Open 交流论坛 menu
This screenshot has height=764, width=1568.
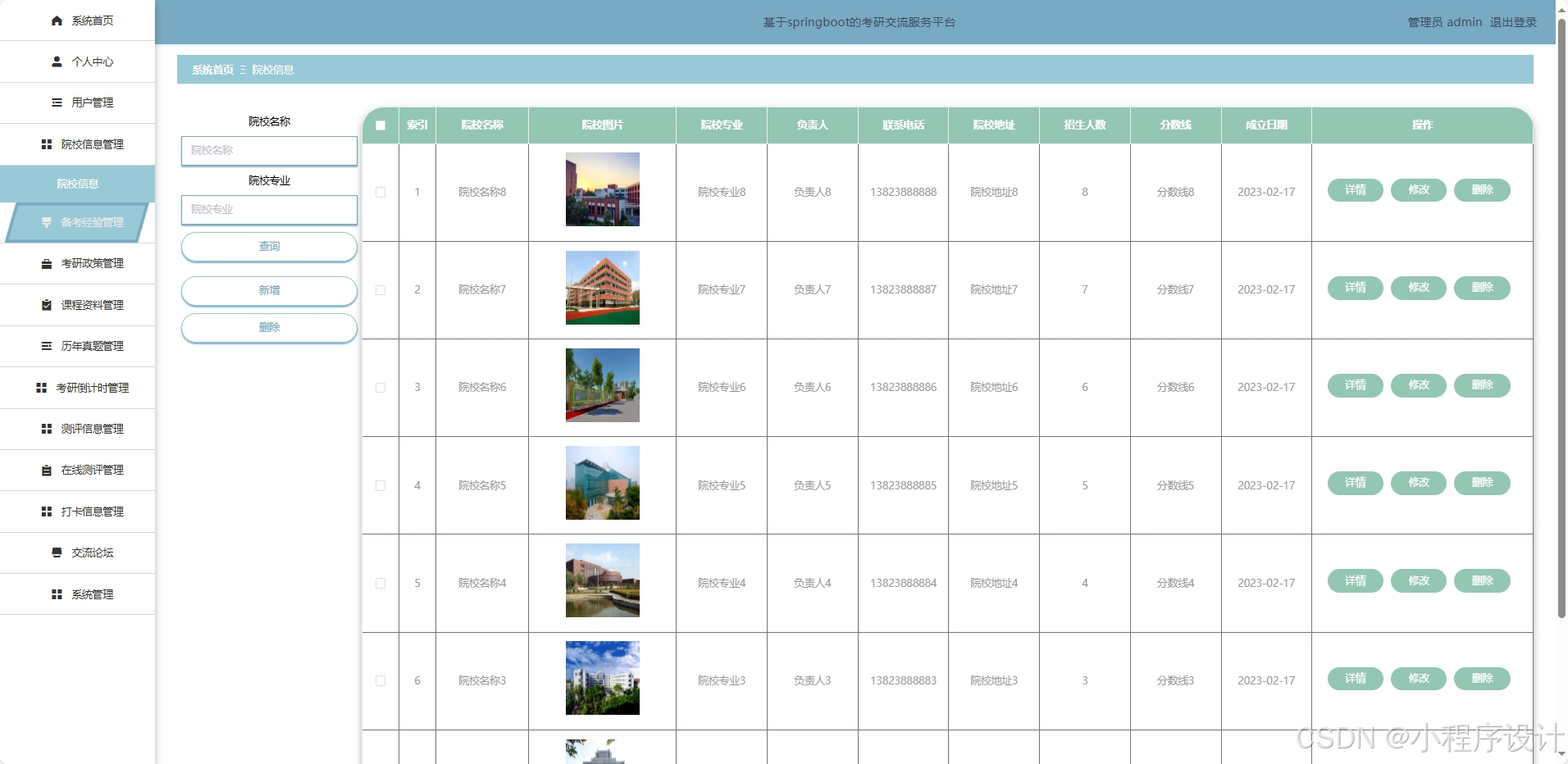pyautogui.click(x=77, y=553)
